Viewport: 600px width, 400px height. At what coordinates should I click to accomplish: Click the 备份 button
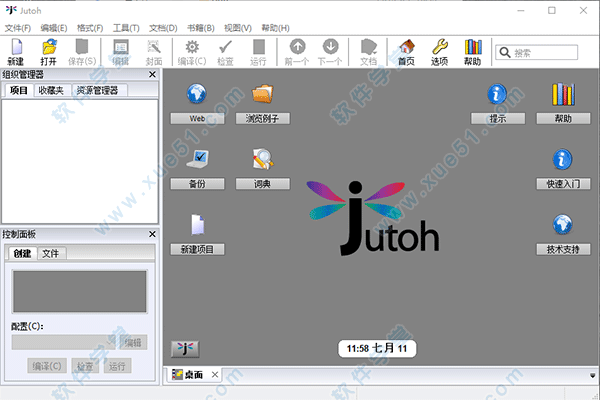pyautogui.click(x=197, y=184)
